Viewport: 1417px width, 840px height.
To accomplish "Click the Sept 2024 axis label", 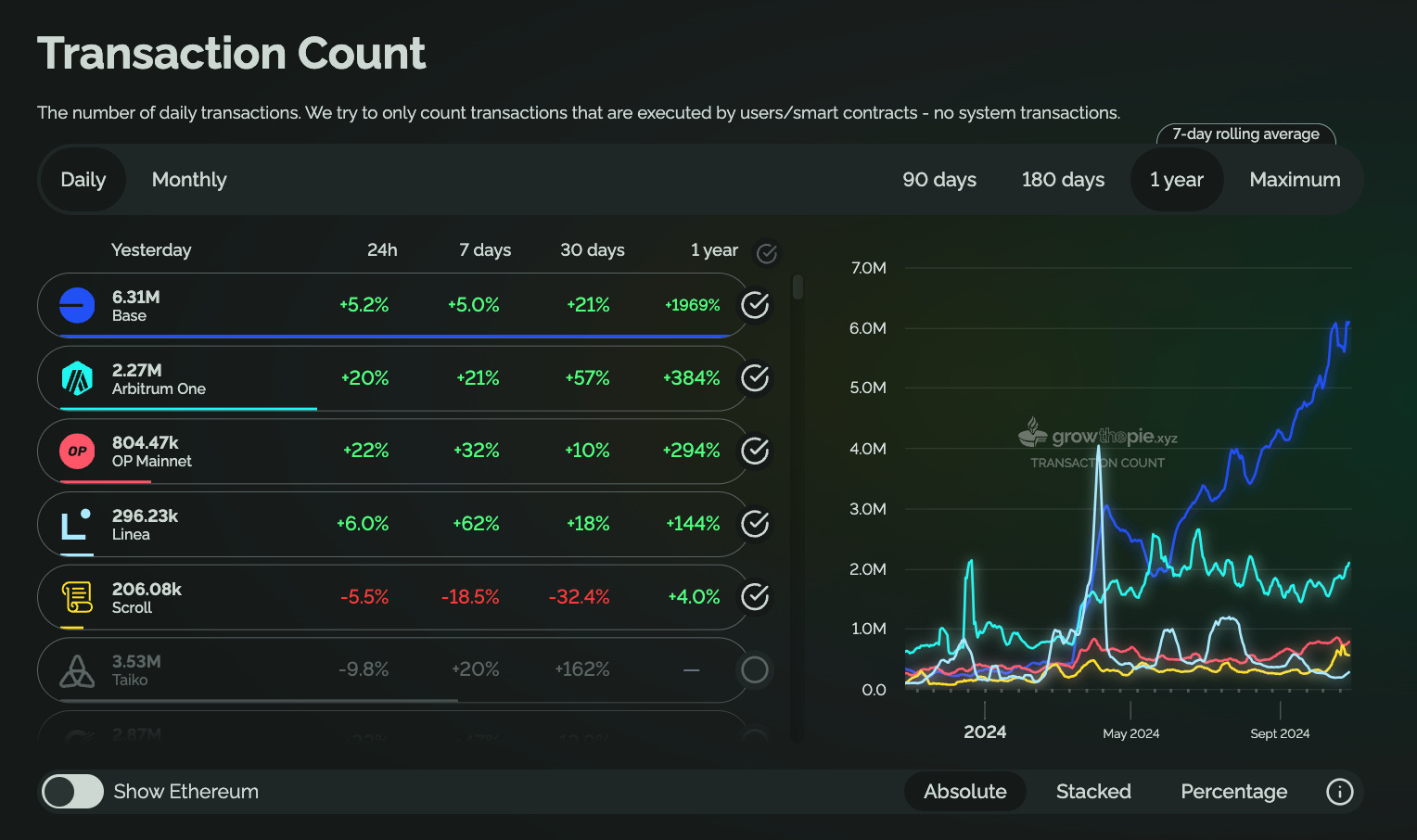I will (x=1280, y=733).
